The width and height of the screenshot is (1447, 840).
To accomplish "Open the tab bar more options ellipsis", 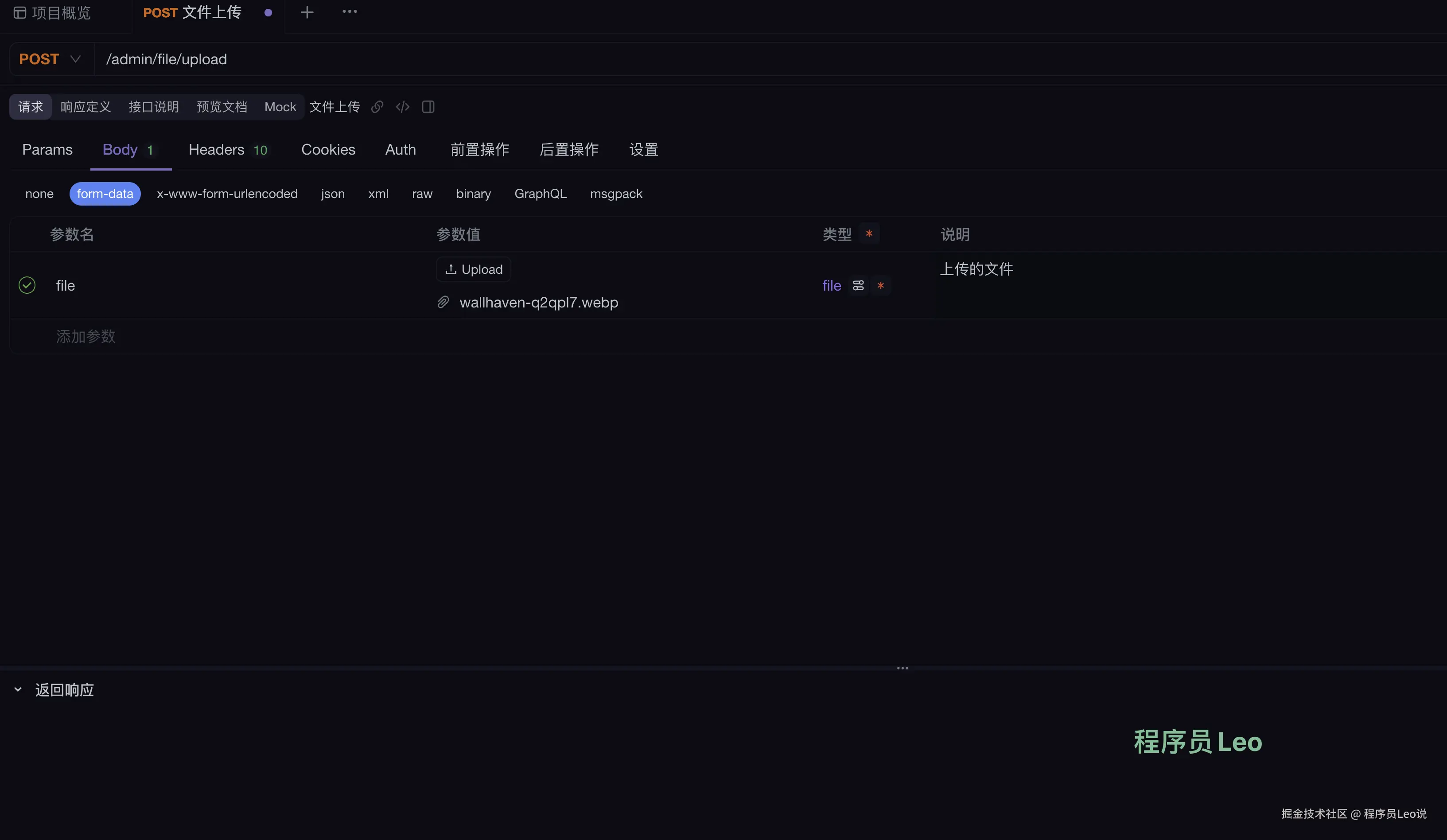I will [349, 12].
